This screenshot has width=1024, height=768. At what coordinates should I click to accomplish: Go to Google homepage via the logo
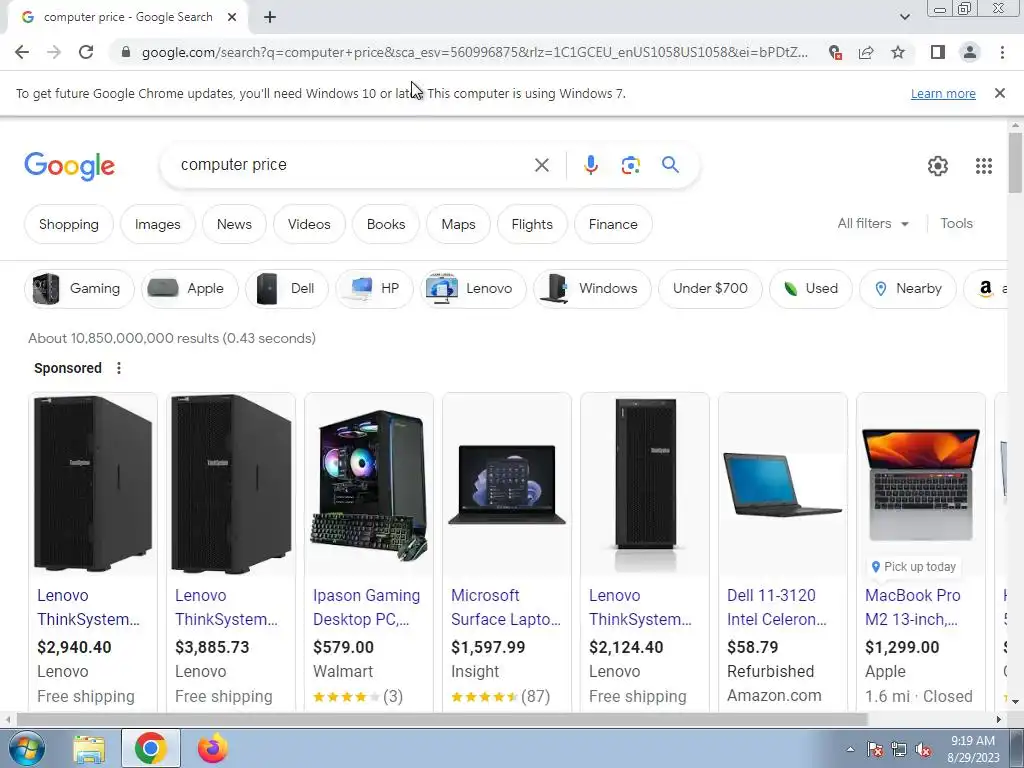click(x=69, y=166)
